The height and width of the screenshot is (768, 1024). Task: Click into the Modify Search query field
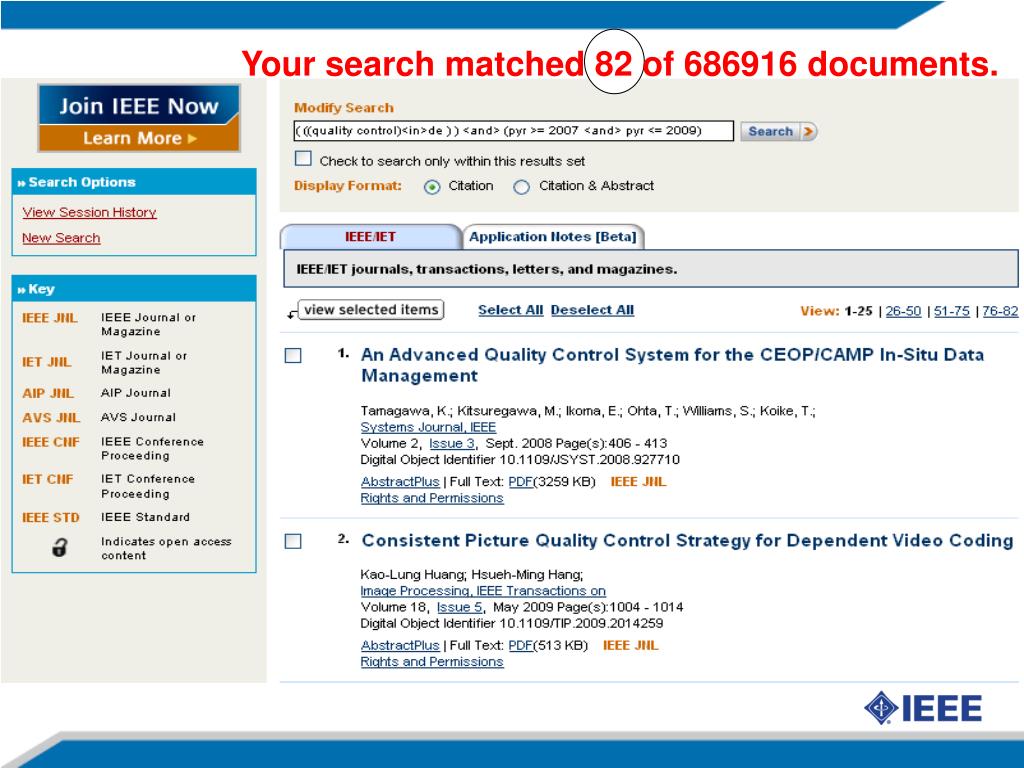coord(513,131)
